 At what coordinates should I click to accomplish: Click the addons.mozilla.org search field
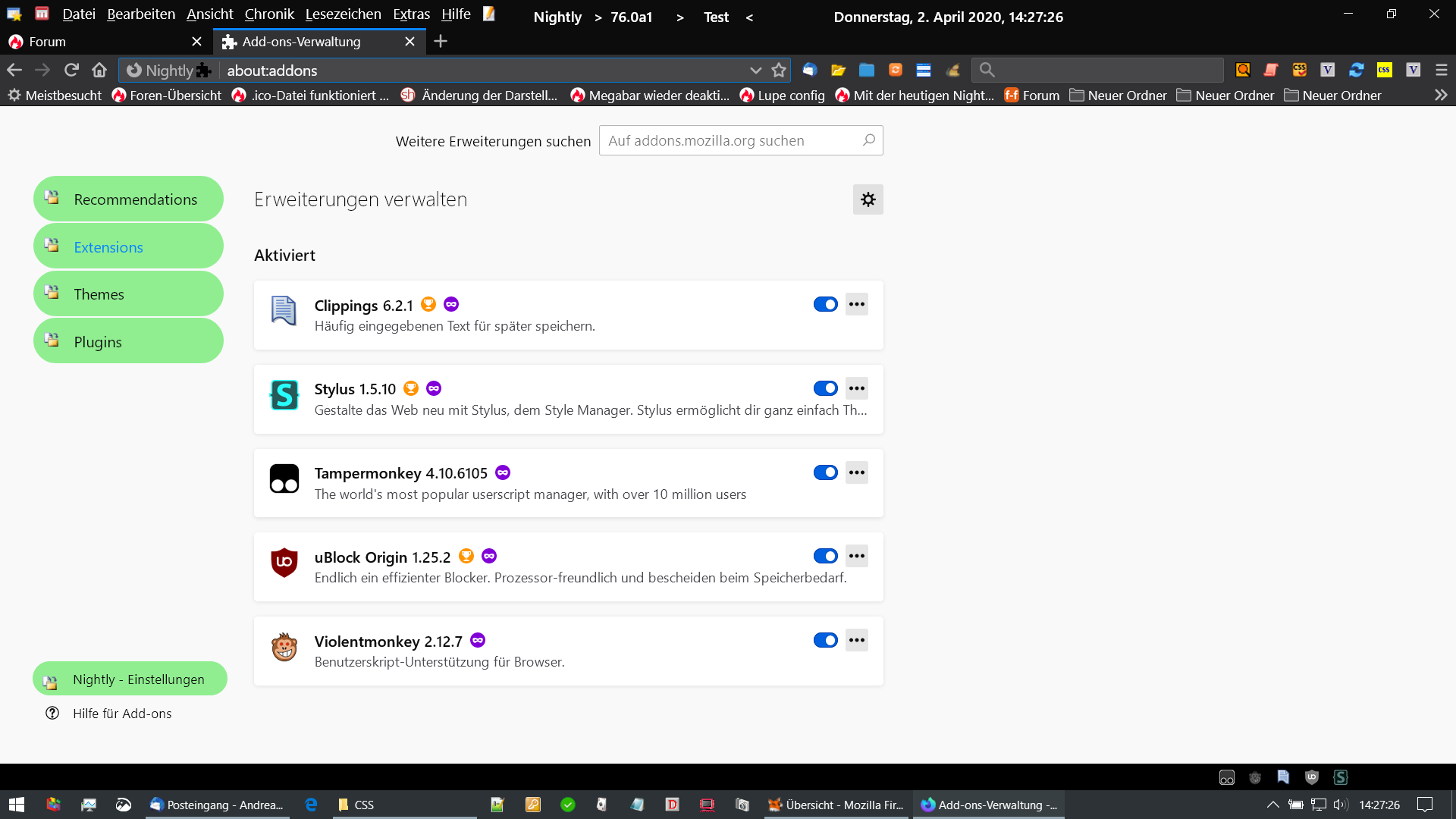732,140
